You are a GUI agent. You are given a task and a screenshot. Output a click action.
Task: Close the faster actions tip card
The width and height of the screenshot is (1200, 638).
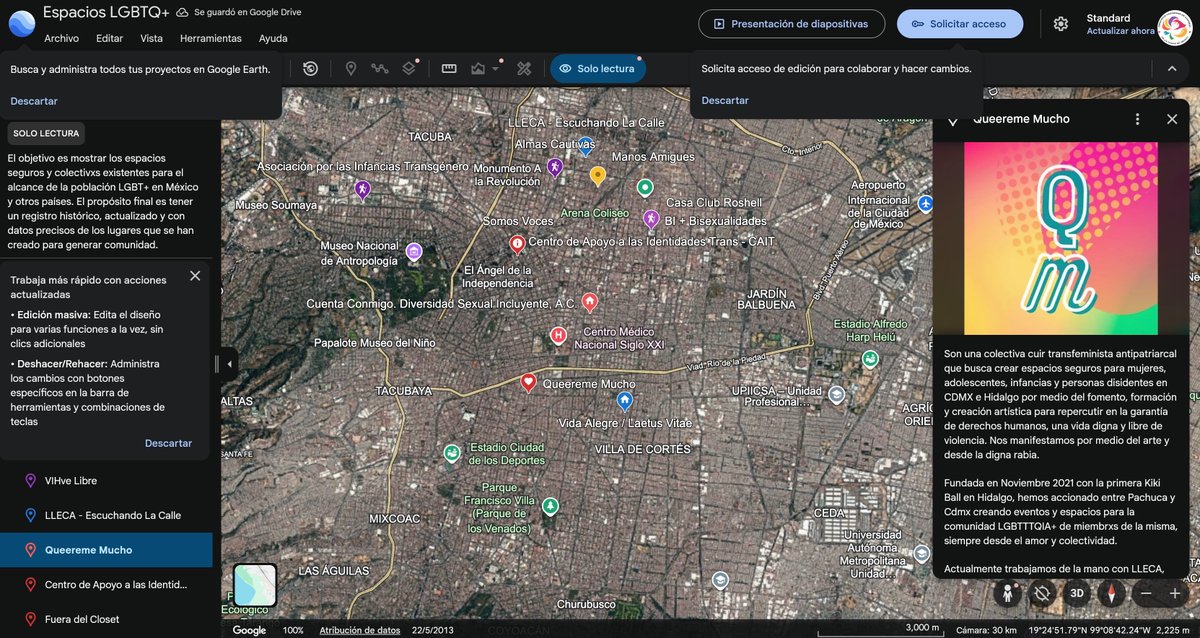click(195, 276)
